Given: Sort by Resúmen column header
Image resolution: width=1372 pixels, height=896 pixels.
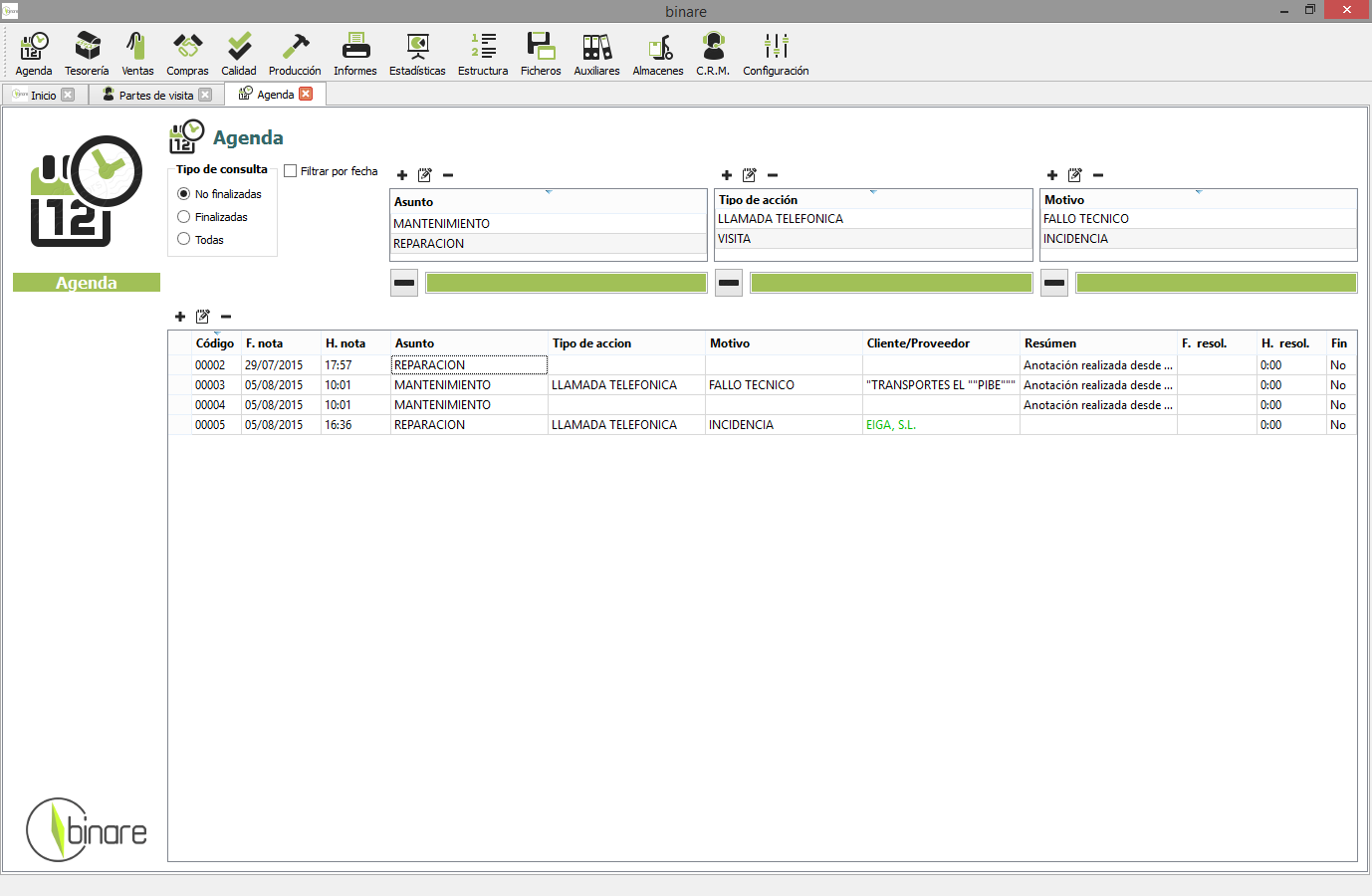Looking at the screenshot, I should pyautogui.click(x=1098, y=343).
